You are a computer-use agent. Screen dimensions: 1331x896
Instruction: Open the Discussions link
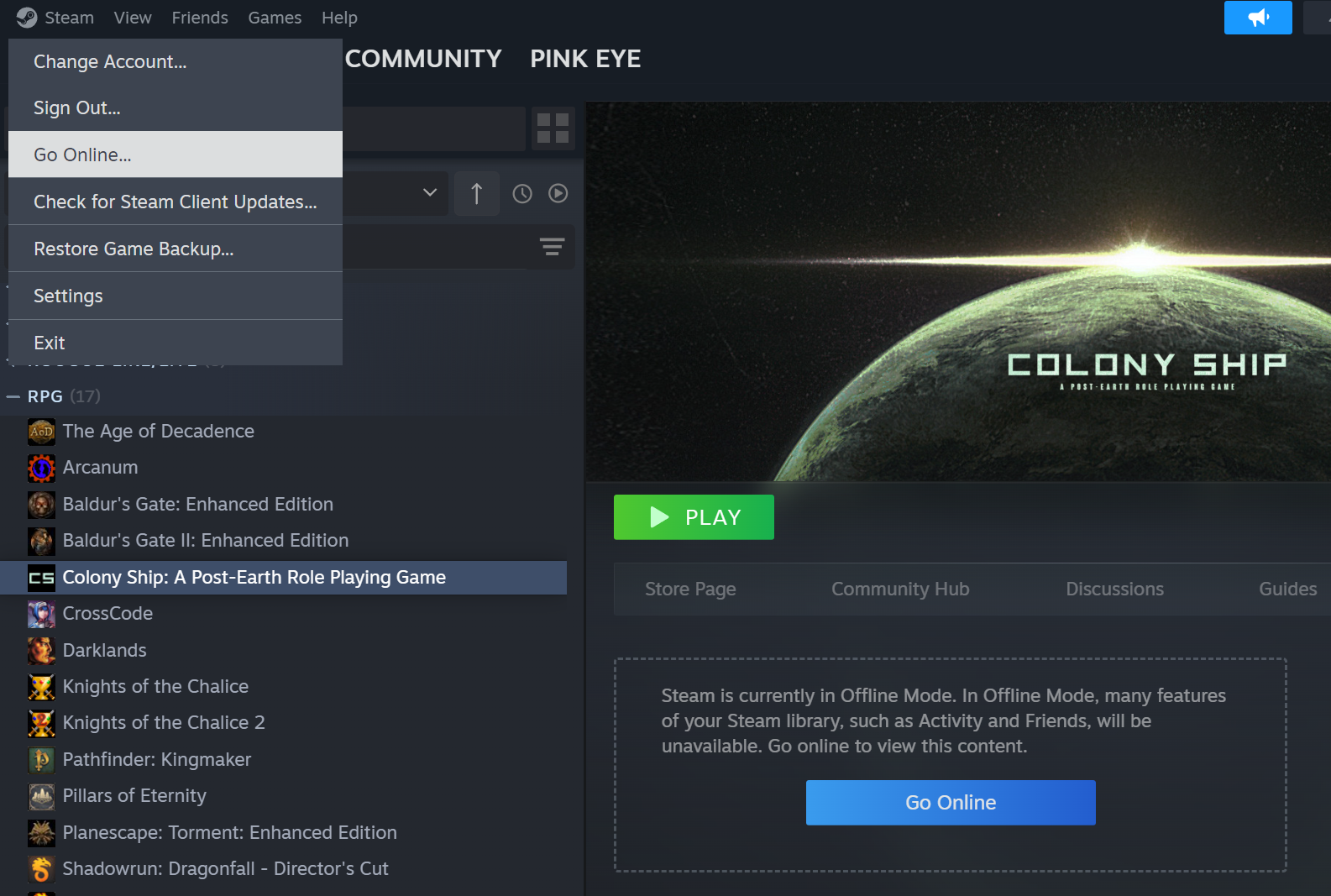[x=1114, y=589]
